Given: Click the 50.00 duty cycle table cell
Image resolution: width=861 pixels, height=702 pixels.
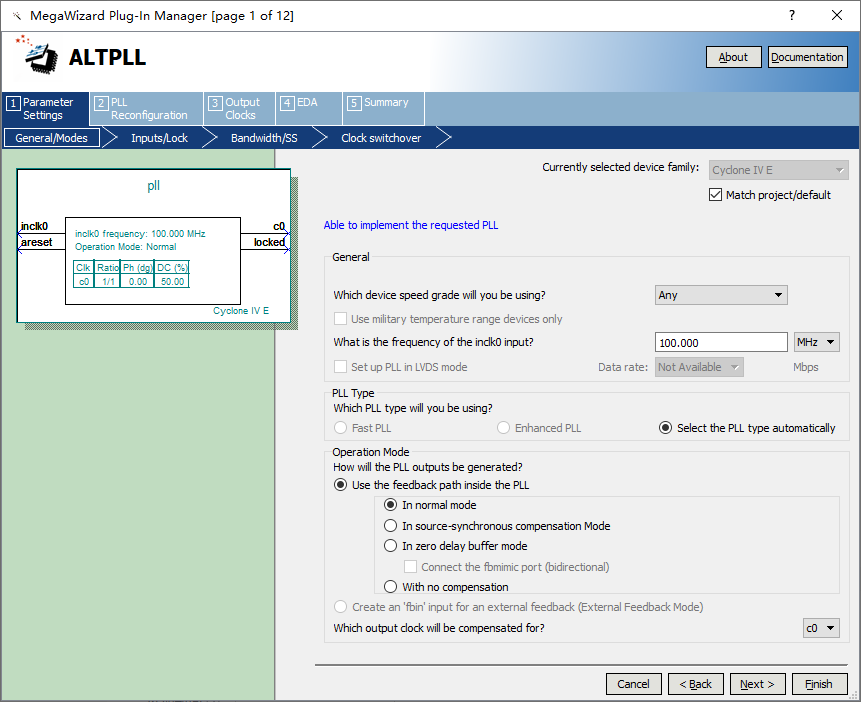Looking at the screenshot, I should 172,281.
